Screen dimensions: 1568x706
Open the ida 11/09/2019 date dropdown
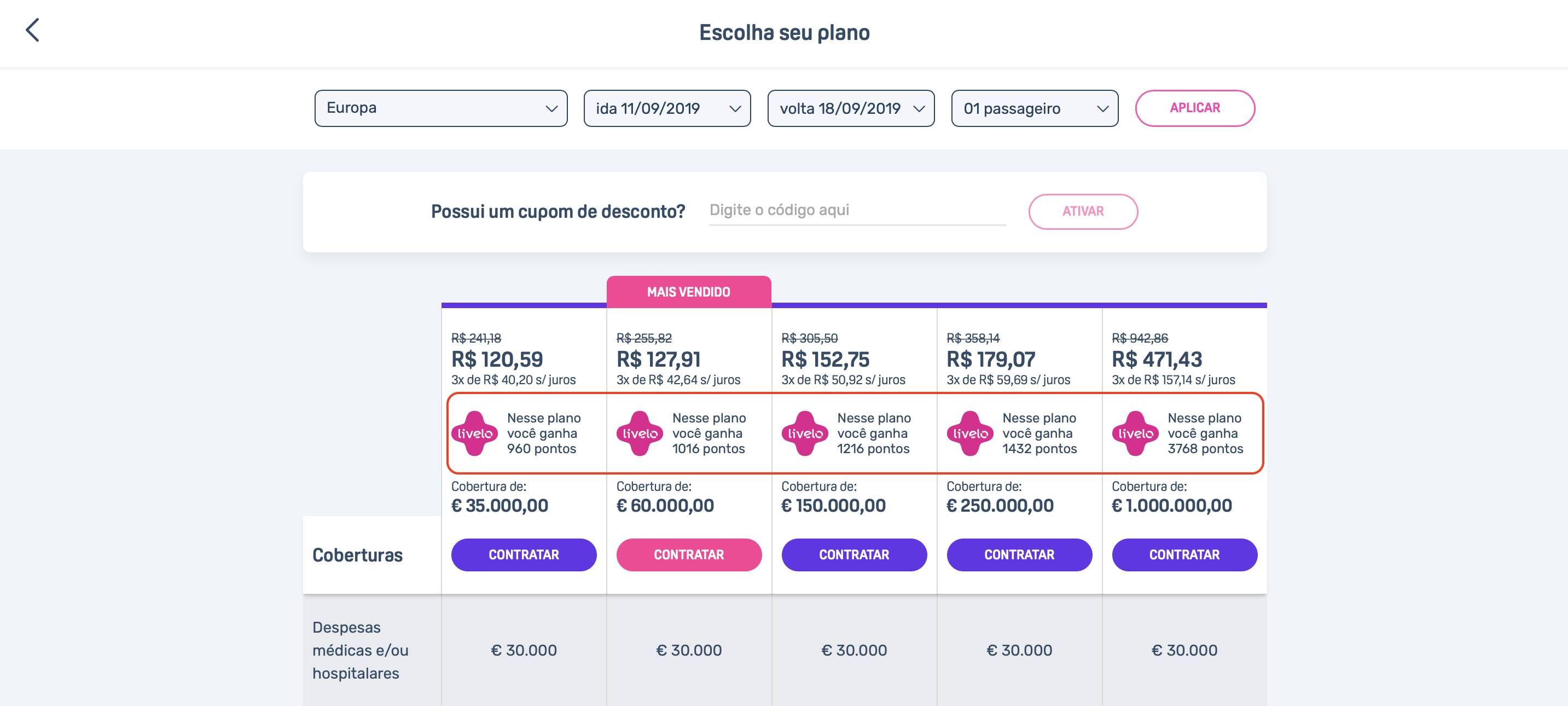click(667, 108)
